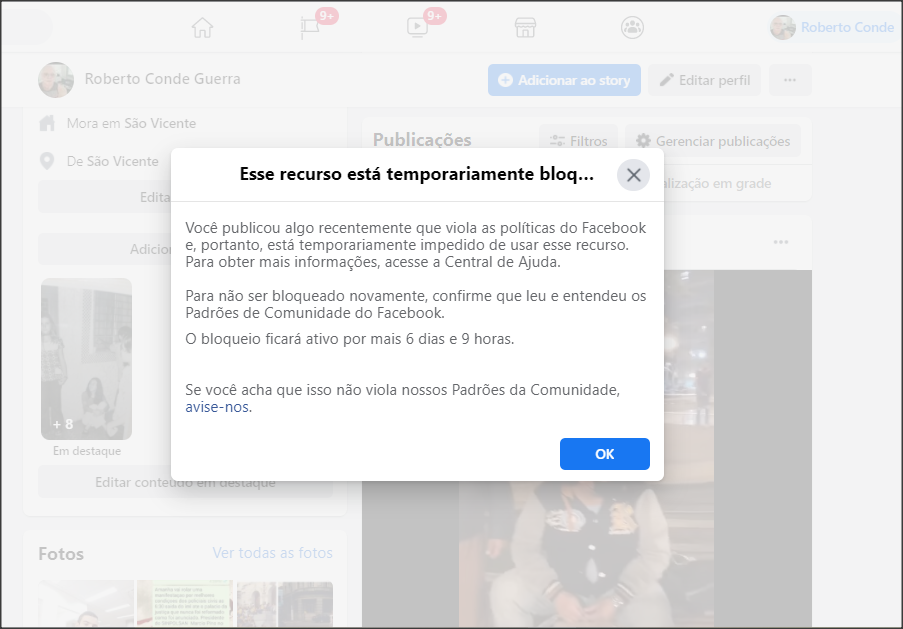Open the avise-nos link

click(x=218, y=407)
